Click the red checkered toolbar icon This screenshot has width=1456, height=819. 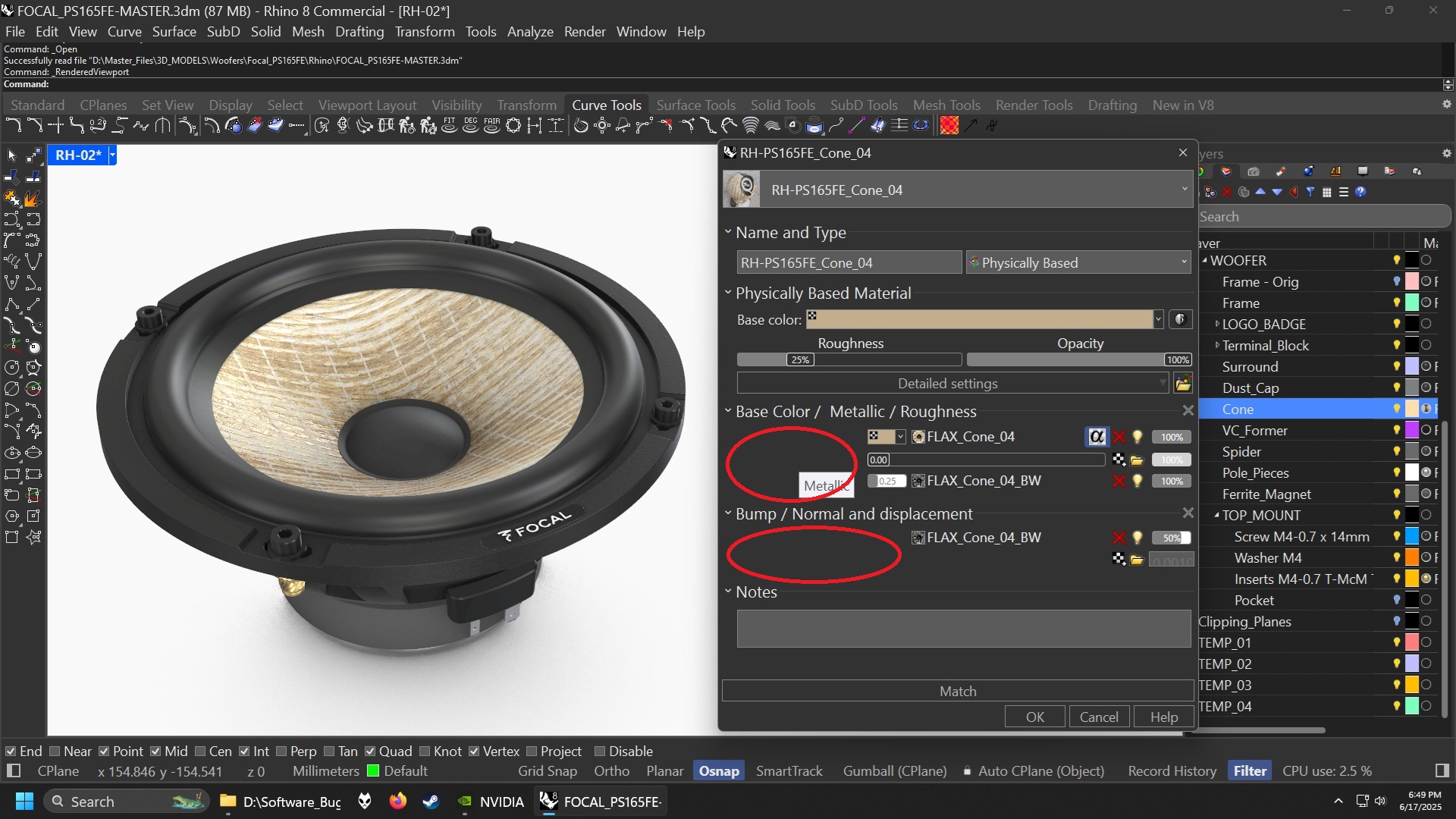click(x=949, y=126)
